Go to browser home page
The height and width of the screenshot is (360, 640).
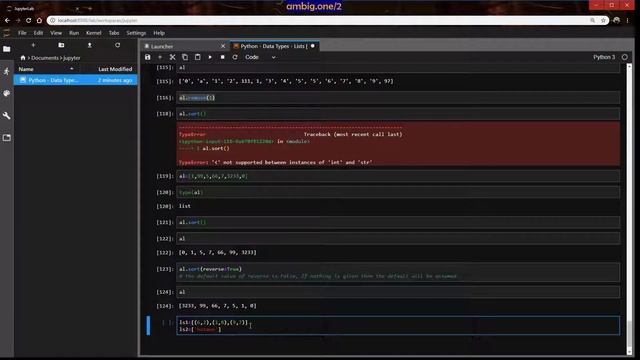39,20
